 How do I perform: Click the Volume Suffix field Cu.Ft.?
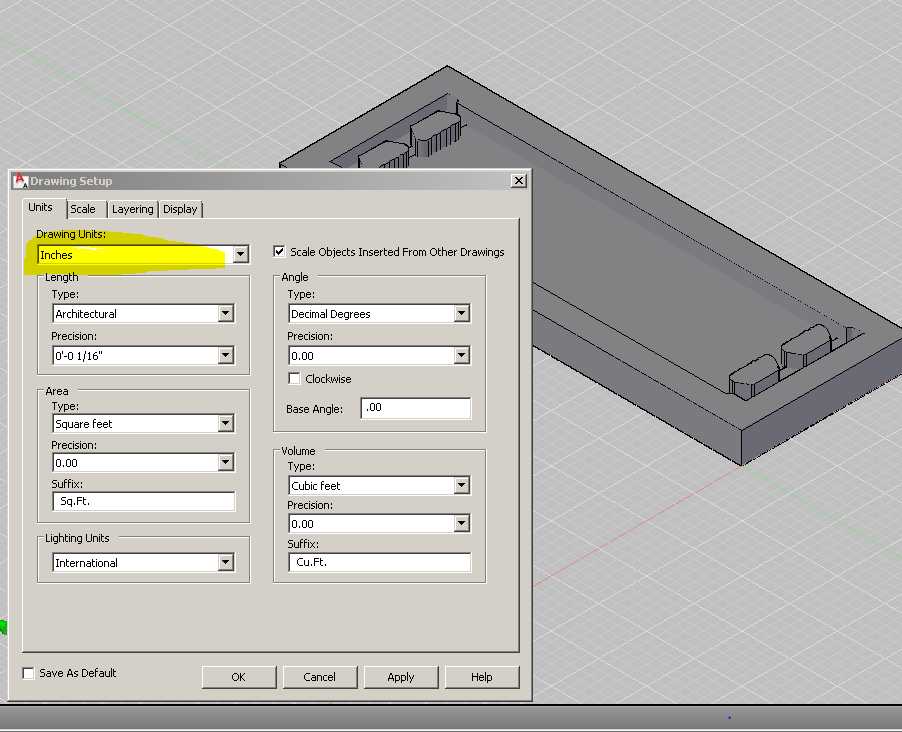tap(379, 562)
